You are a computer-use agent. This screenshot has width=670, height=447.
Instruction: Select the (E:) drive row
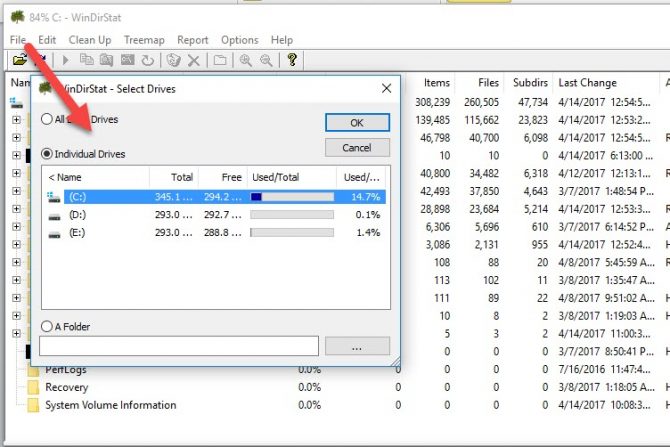(x=214, y=232)
